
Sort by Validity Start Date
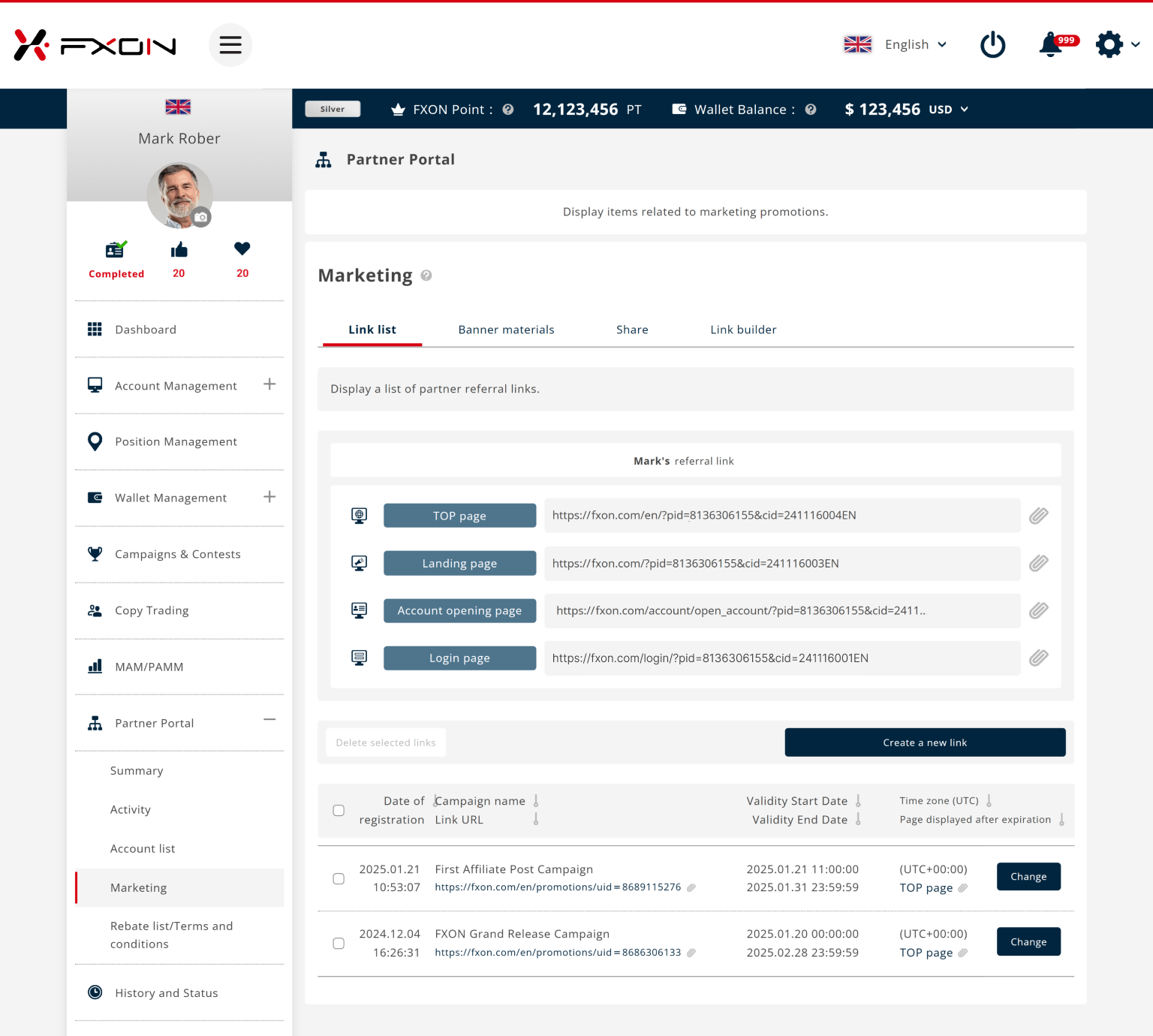click(858, 801)
